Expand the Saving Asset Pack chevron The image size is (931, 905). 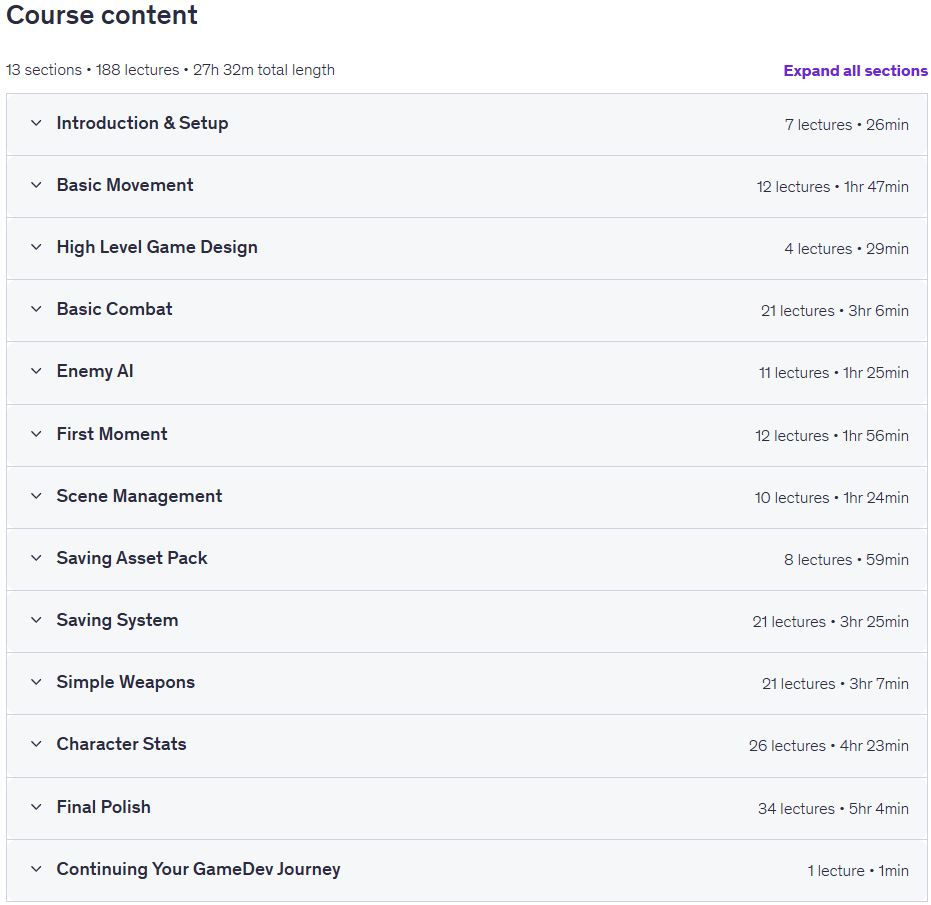click(36, 558)
